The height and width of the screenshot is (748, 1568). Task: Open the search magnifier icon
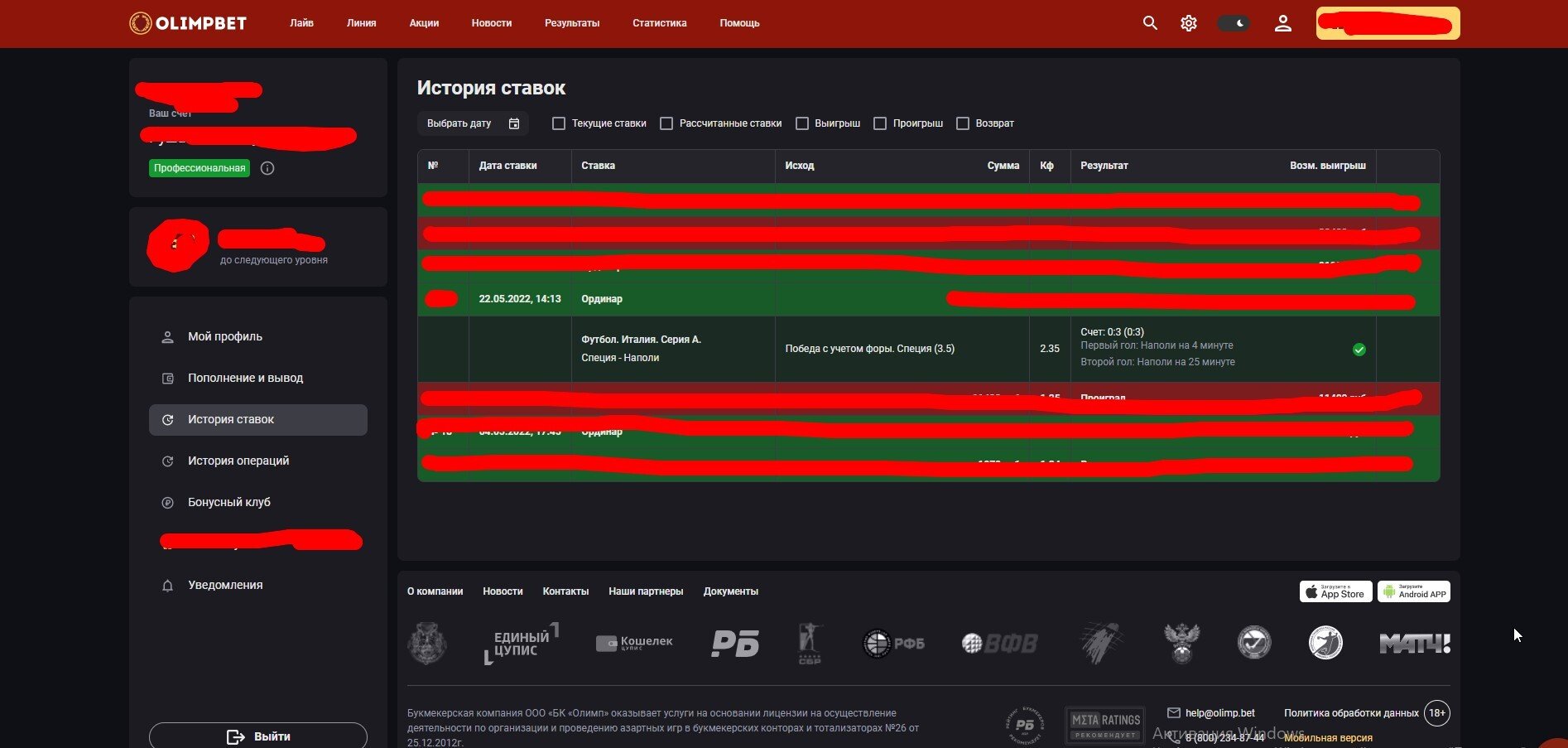(x=1150, y=23)
